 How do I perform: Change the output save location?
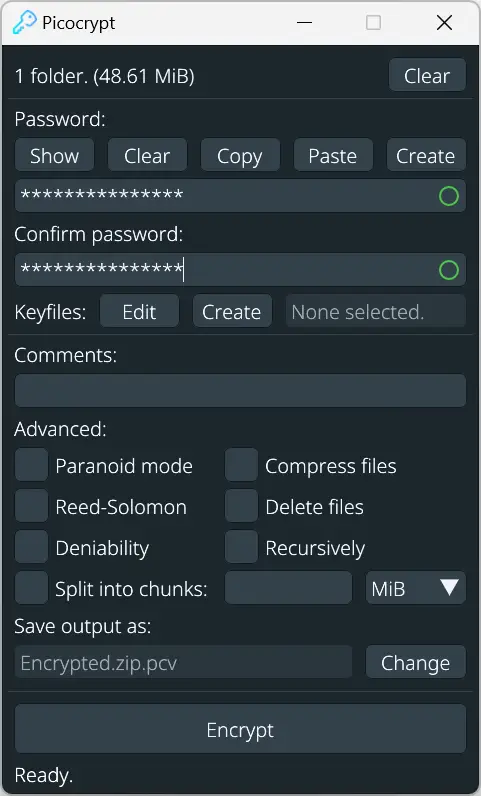tap(415, 662)
